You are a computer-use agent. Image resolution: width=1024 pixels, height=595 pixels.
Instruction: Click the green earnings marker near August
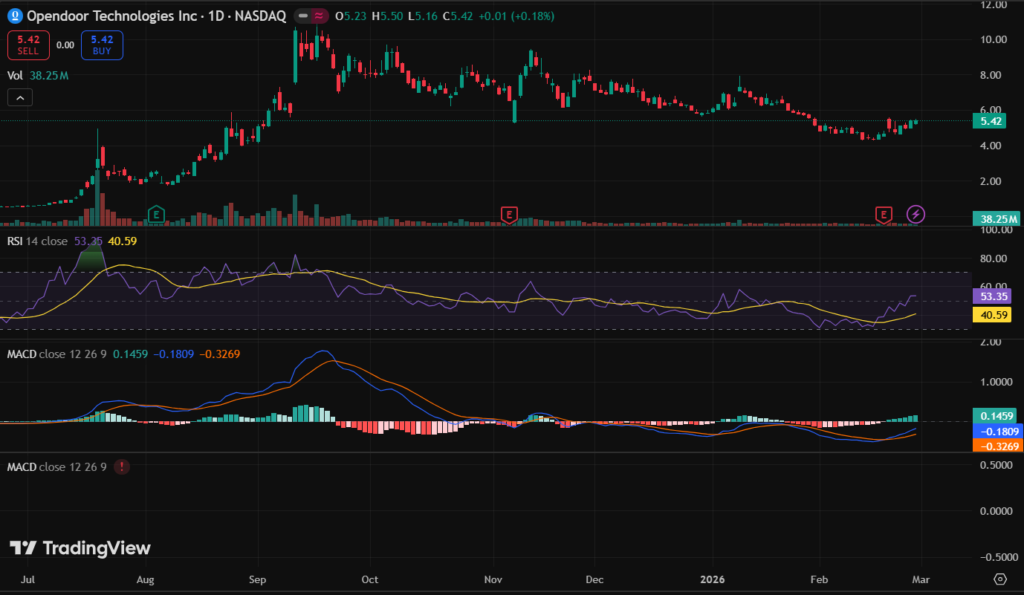[155, 214]
